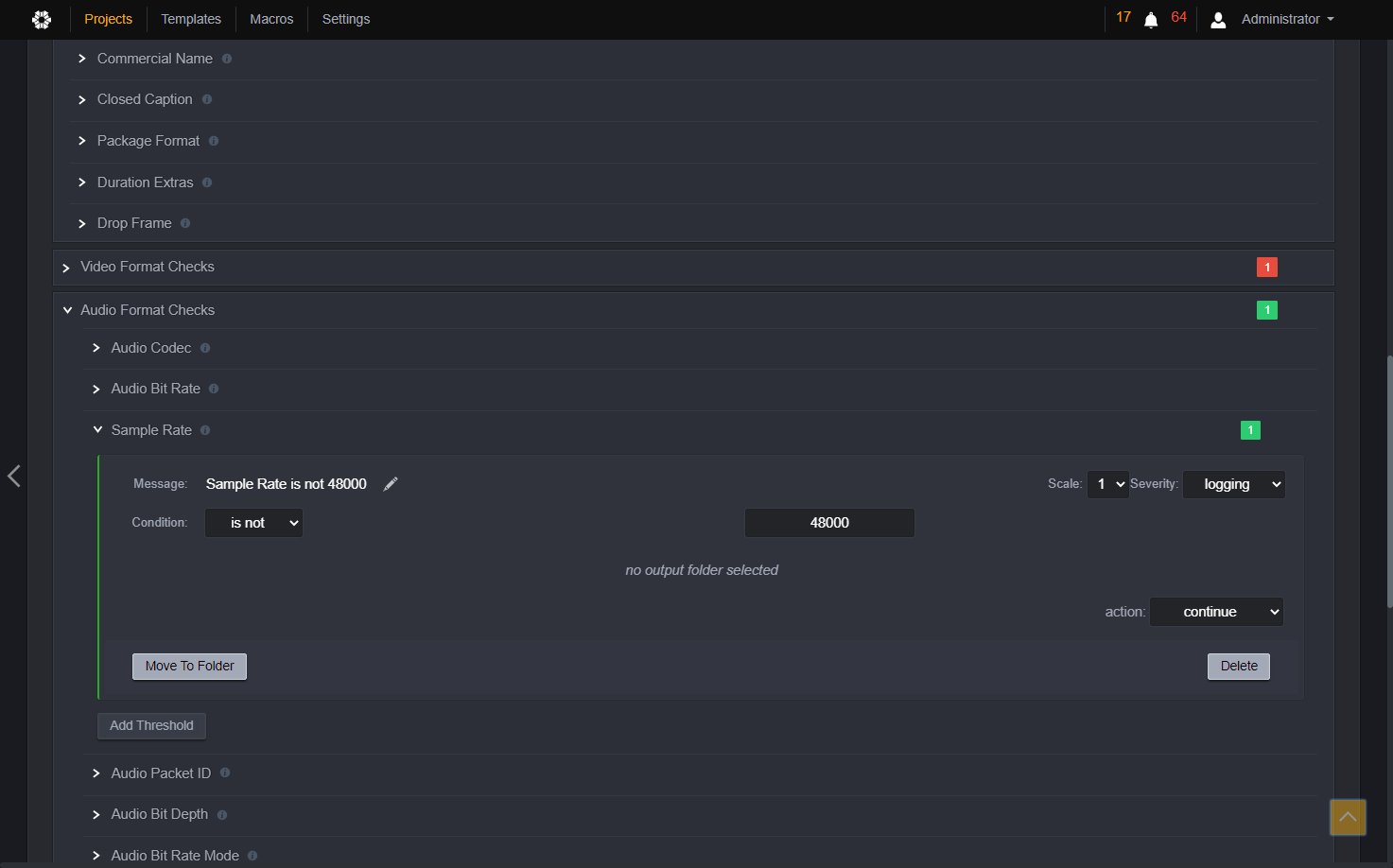Click the Administrator user avatar icon
The height and width of the screenshot is (868, 1393).
(x=1219, y=20)
